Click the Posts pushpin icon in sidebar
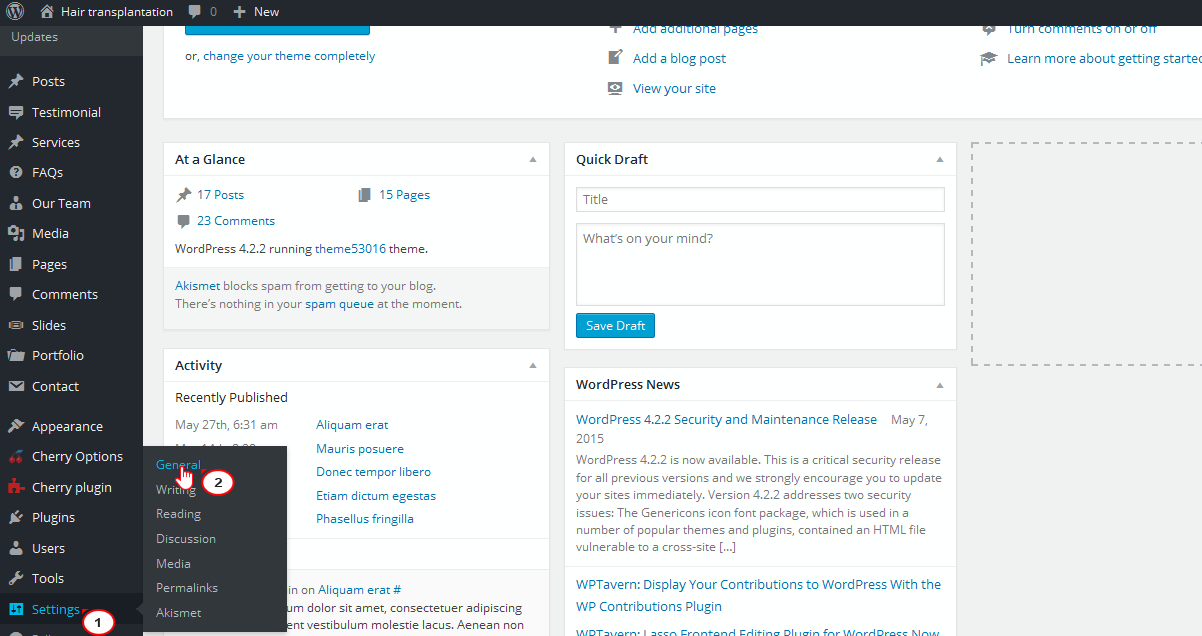The width and height of the screenshot is (1202, 636). 15,81
